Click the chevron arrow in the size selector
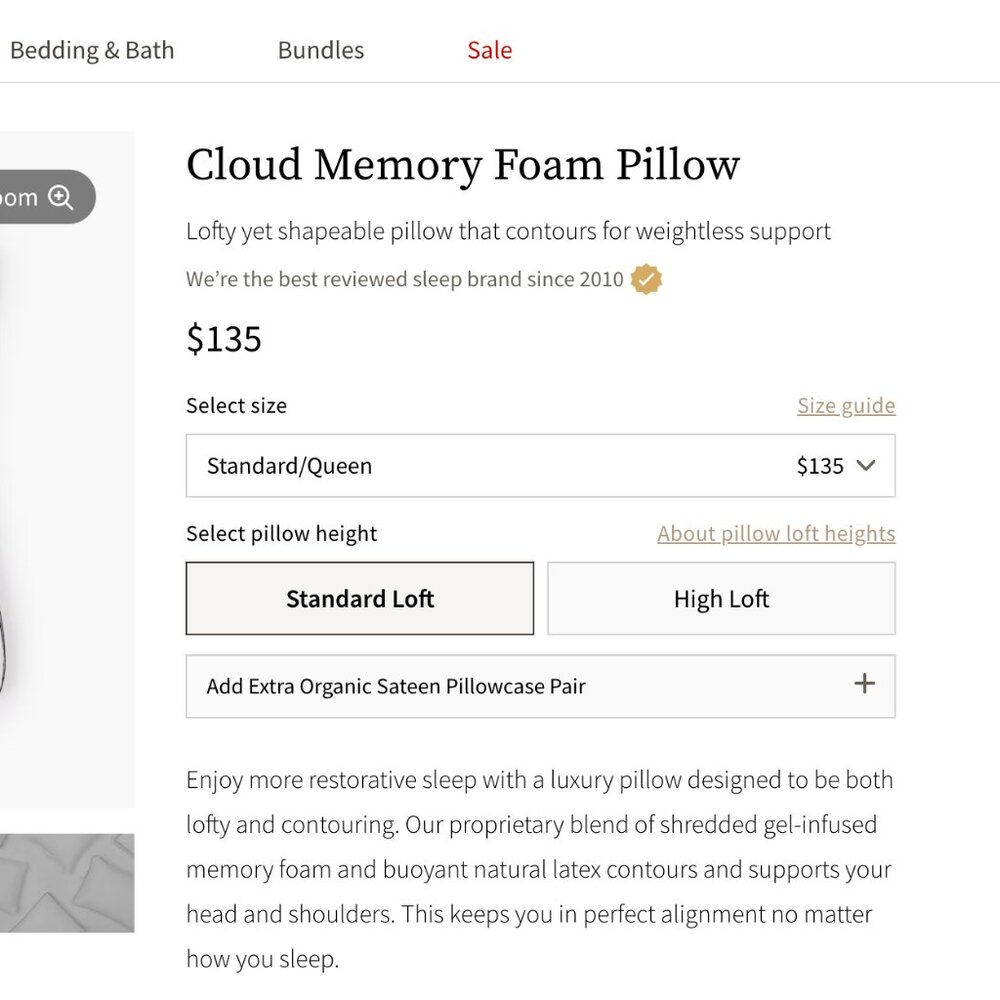This screenshot has height=1000, width=1000. pyautogui.click(x=866, y=465)
